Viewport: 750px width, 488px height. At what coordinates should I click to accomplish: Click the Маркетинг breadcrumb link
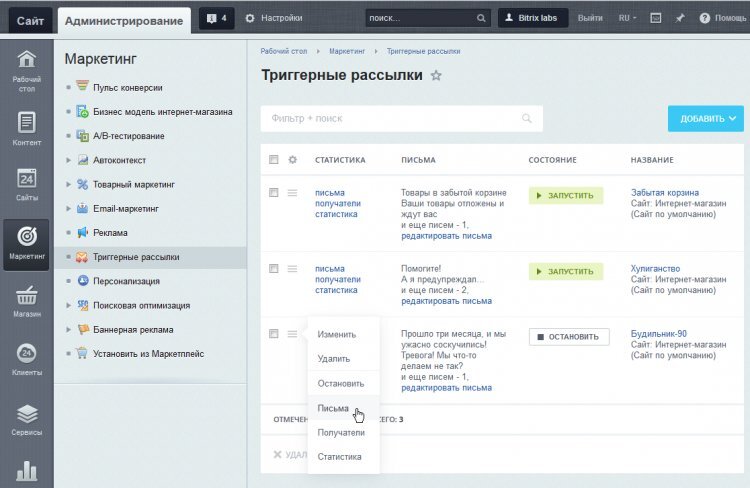pos(347,51)
